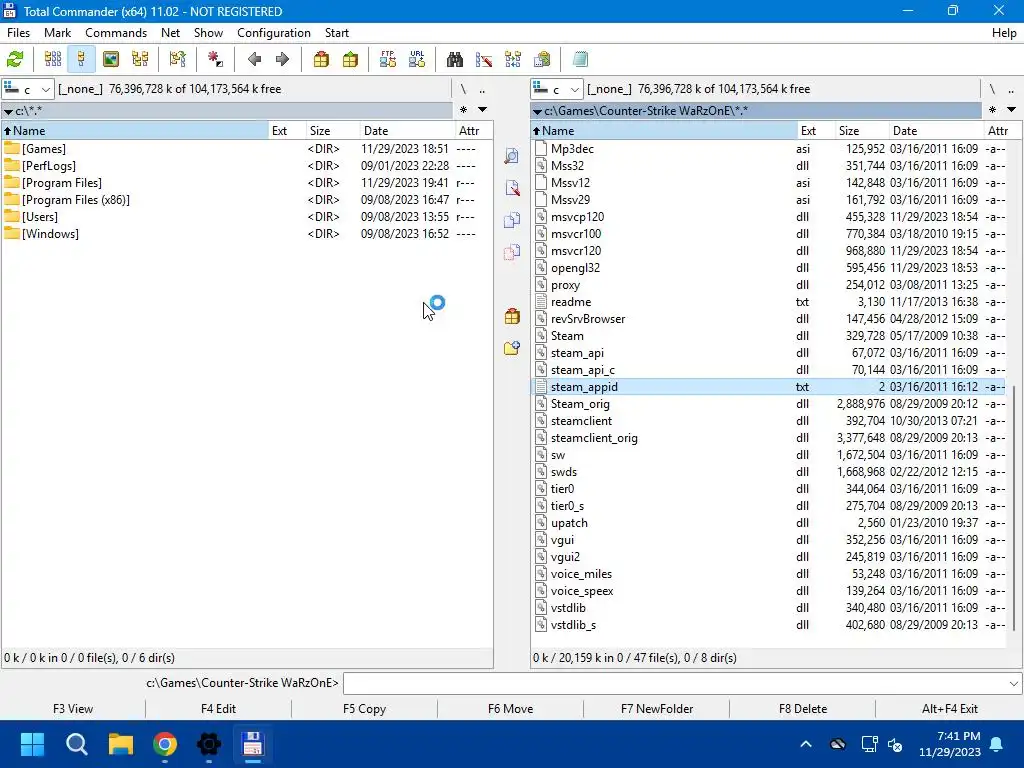The height and width of the screenshot is (768, 1024).
Task: Click the F6 Move button
Action: (511, 709)
